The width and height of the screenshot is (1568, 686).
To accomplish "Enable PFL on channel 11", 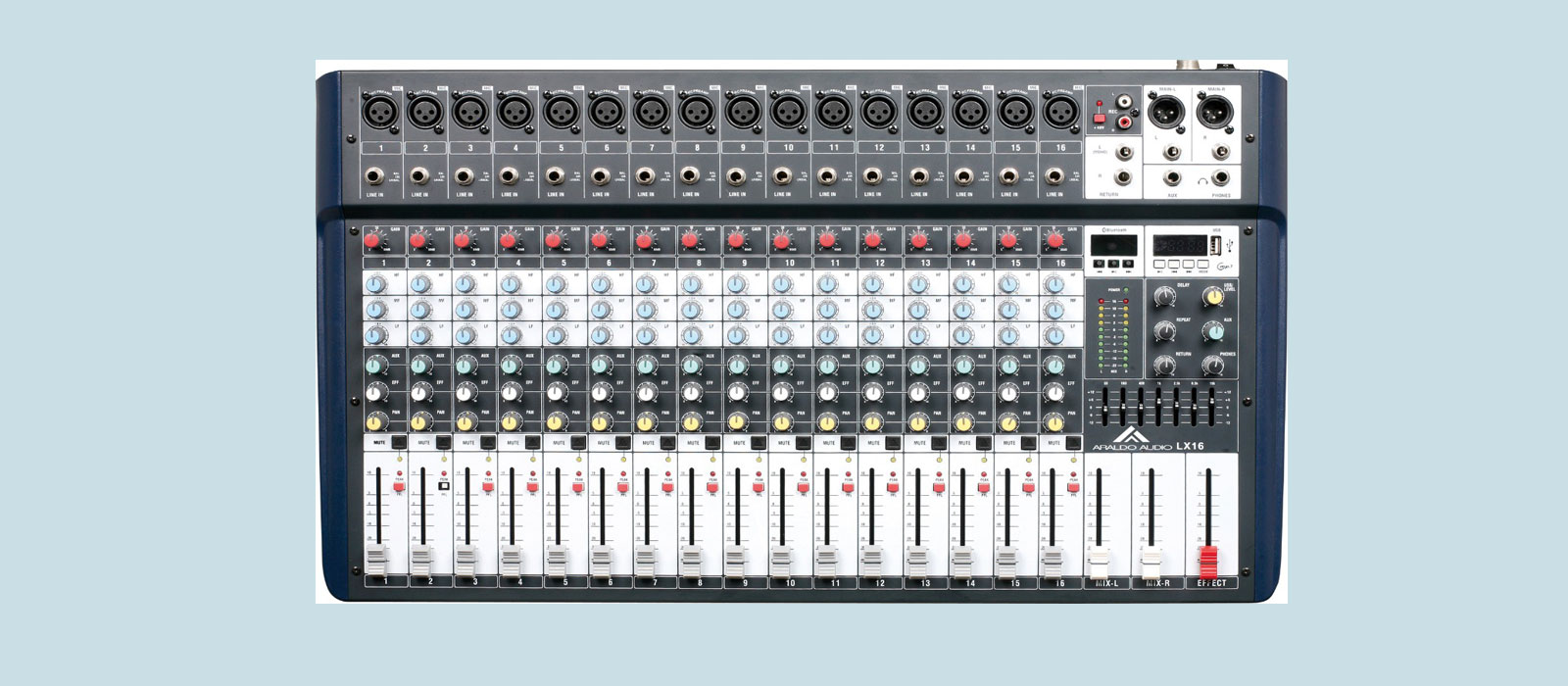I will coord(849,487).
